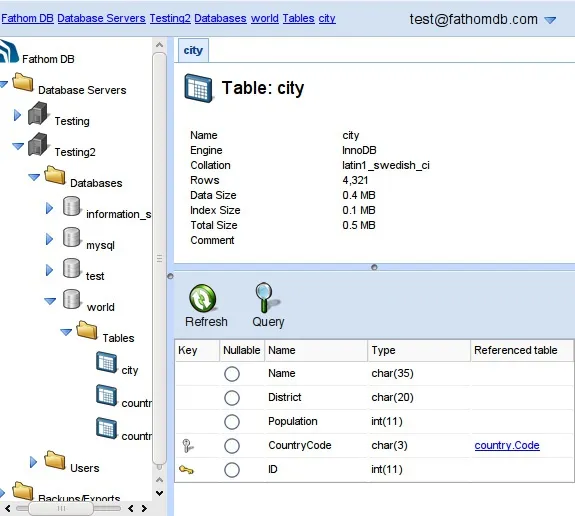Collapse the world database node
This screenshot has width=575, height=516.
coord(50,301)
